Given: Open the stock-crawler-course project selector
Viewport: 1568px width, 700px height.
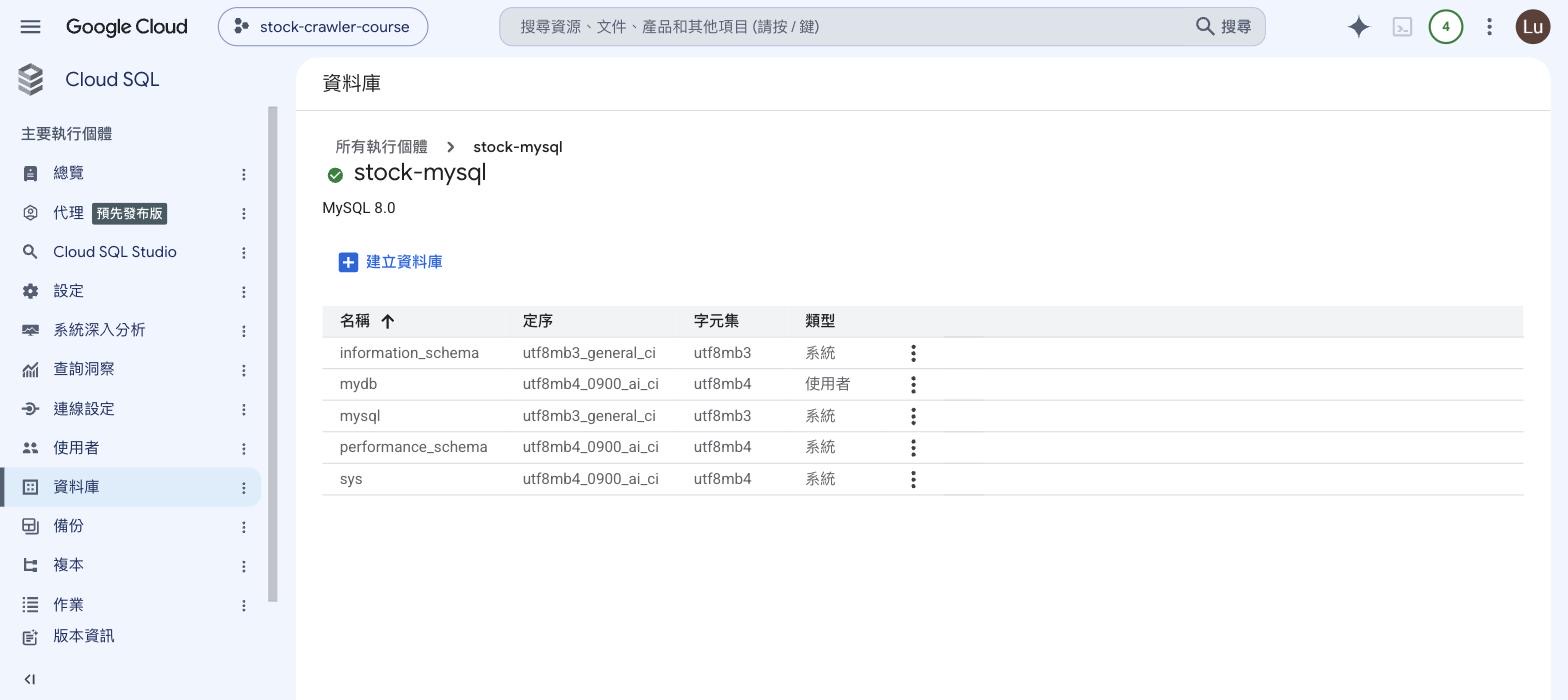Looking at the screenshot, I should [x=323, y=27].
